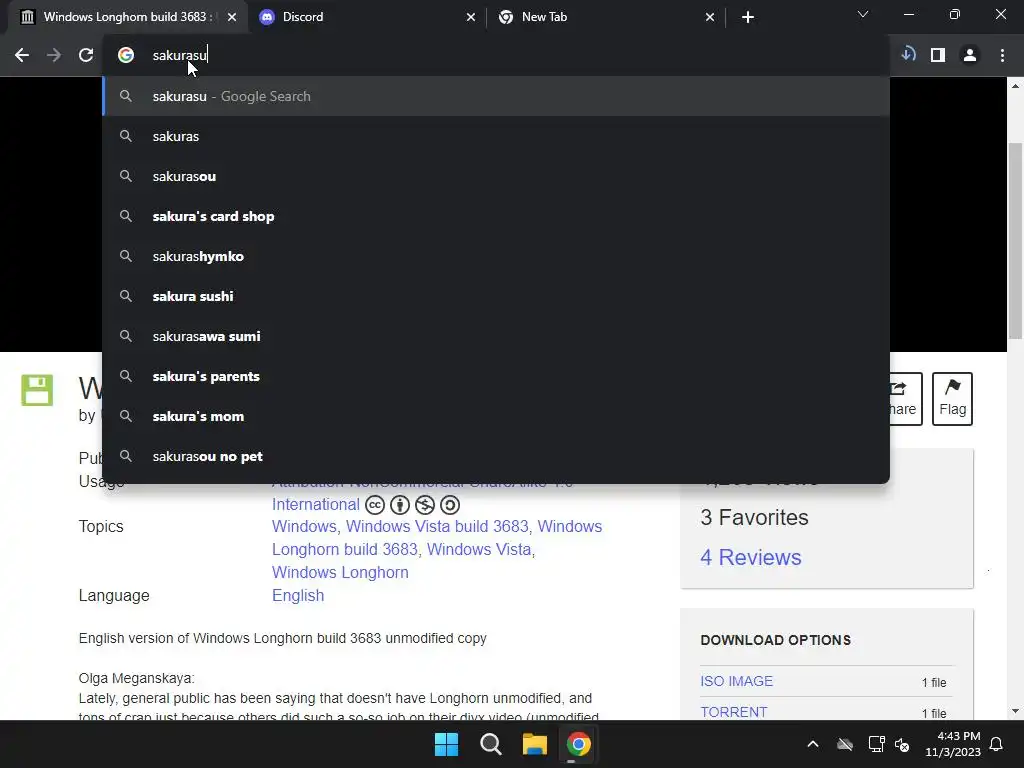Click the scrollbar up arrow

pos(1016,86)
